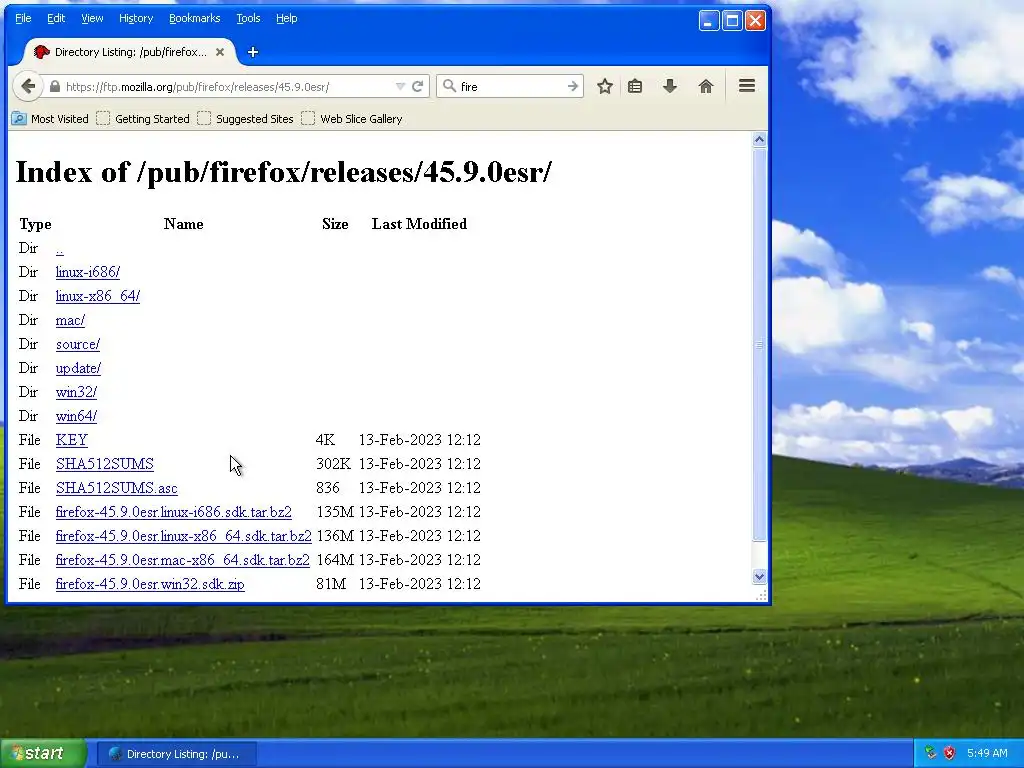Image resolution: width=1024 pixels, height=768 pixels.
Task: Maximize the Firefox window
Action: click(x=732, y=21)
